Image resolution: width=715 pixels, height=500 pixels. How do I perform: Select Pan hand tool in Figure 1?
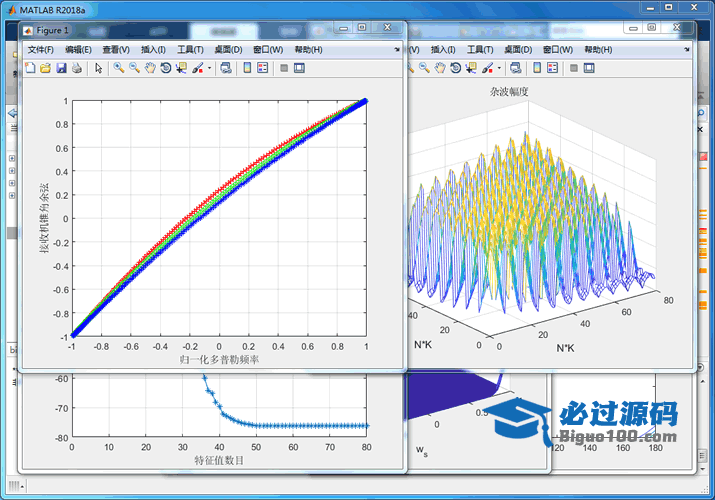click(150, 68)
